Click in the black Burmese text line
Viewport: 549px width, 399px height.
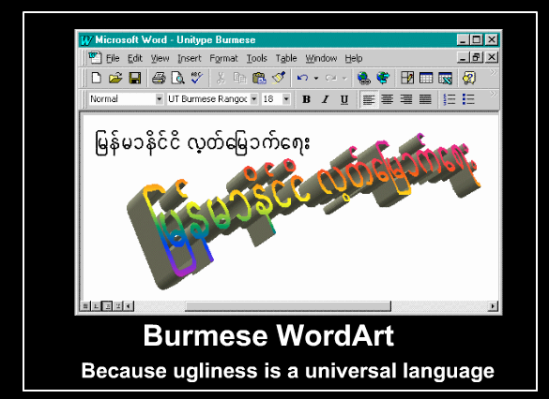pyautogui.click(x=202, y=144)
